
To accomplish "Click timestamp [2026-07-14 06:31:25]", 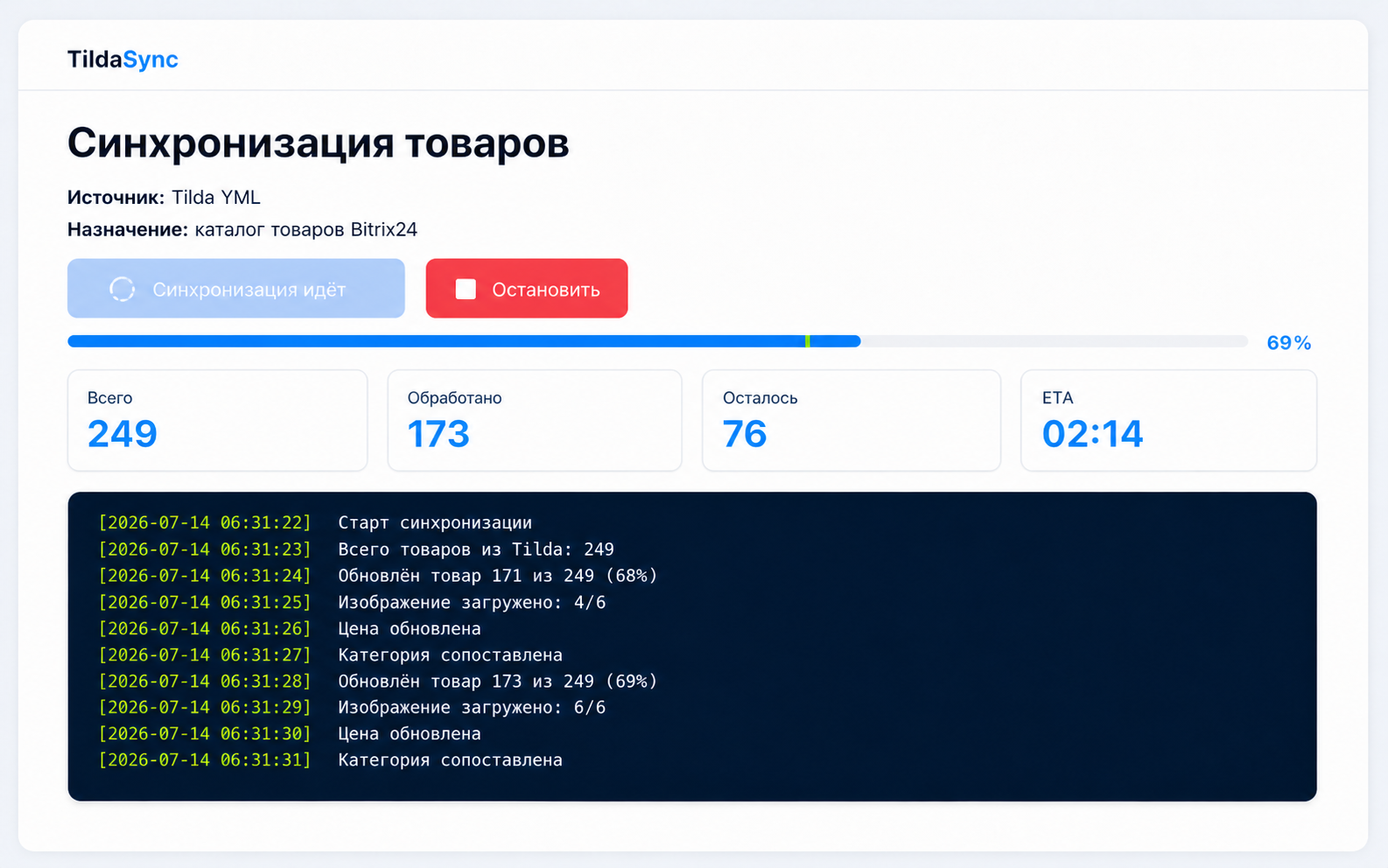I will pyautogui.click(x=205, y=602).
